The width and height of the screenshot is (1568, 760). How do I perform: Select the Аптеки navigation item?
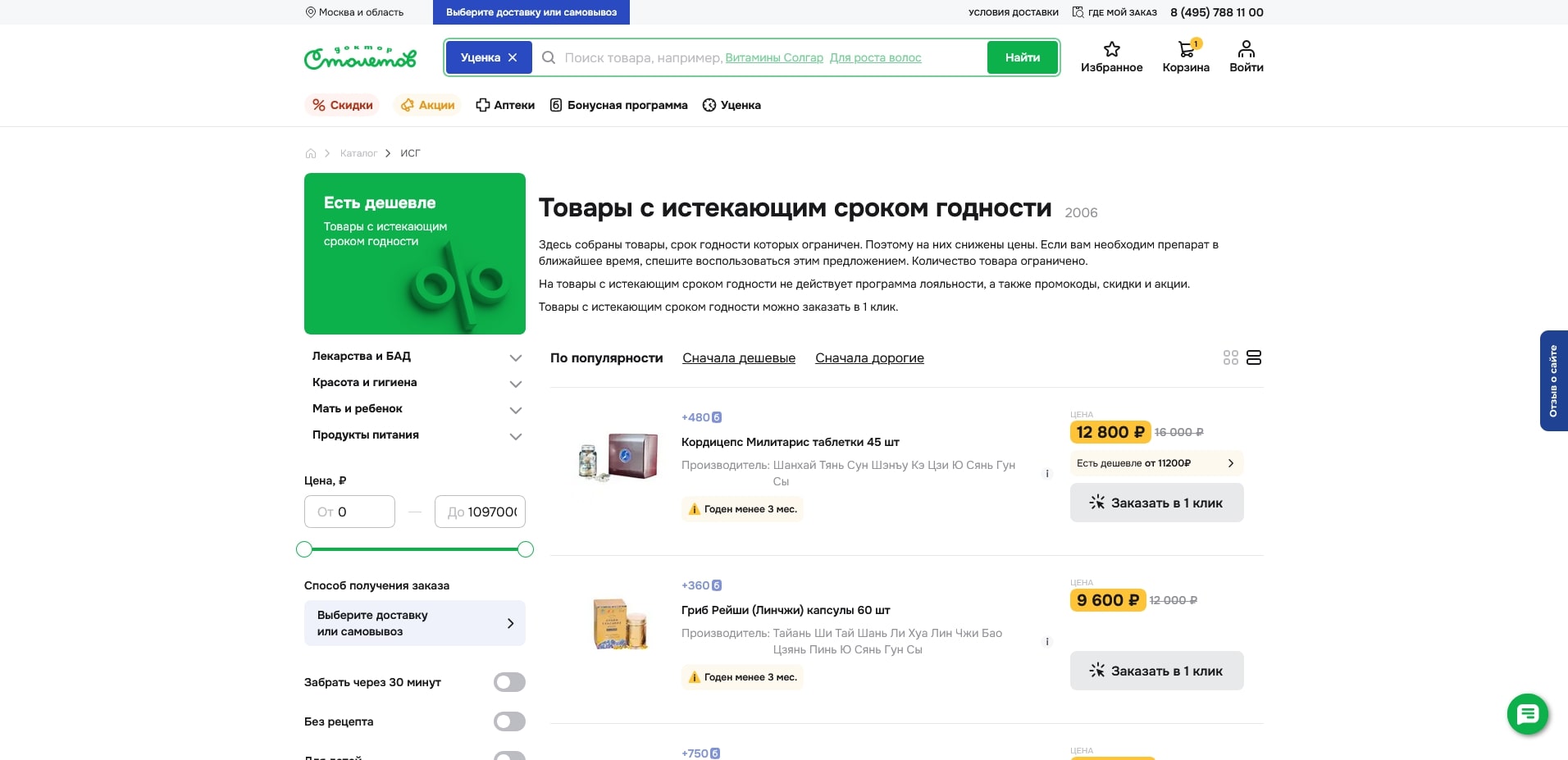coord(505,105)
